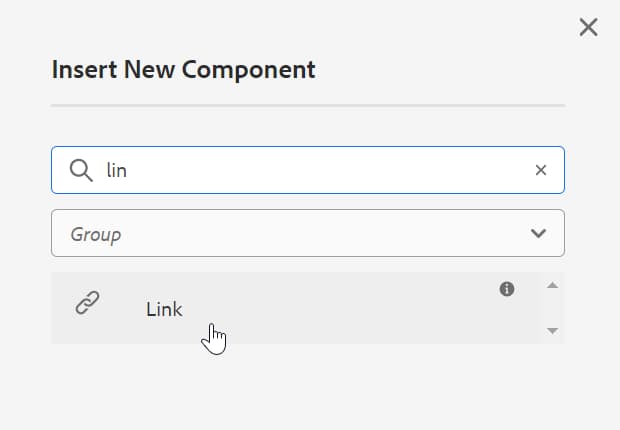620x430 pixels.
Task: Focus the component search field
Action: [x=320, y=170]
